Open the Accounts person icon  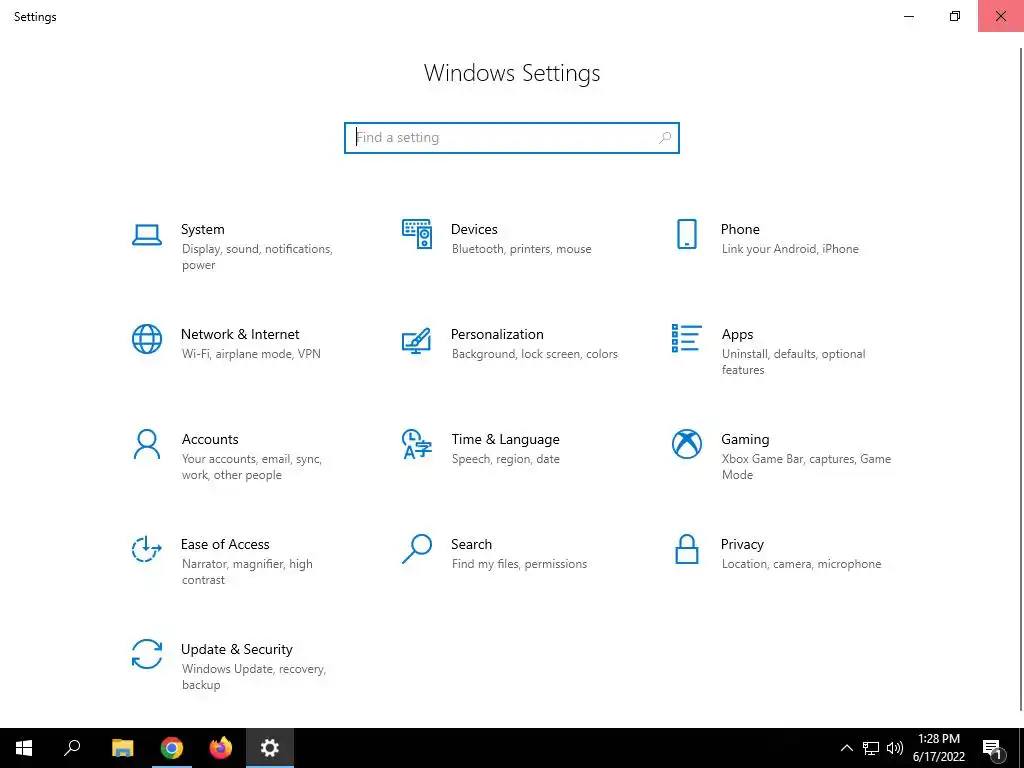(147, 444)
